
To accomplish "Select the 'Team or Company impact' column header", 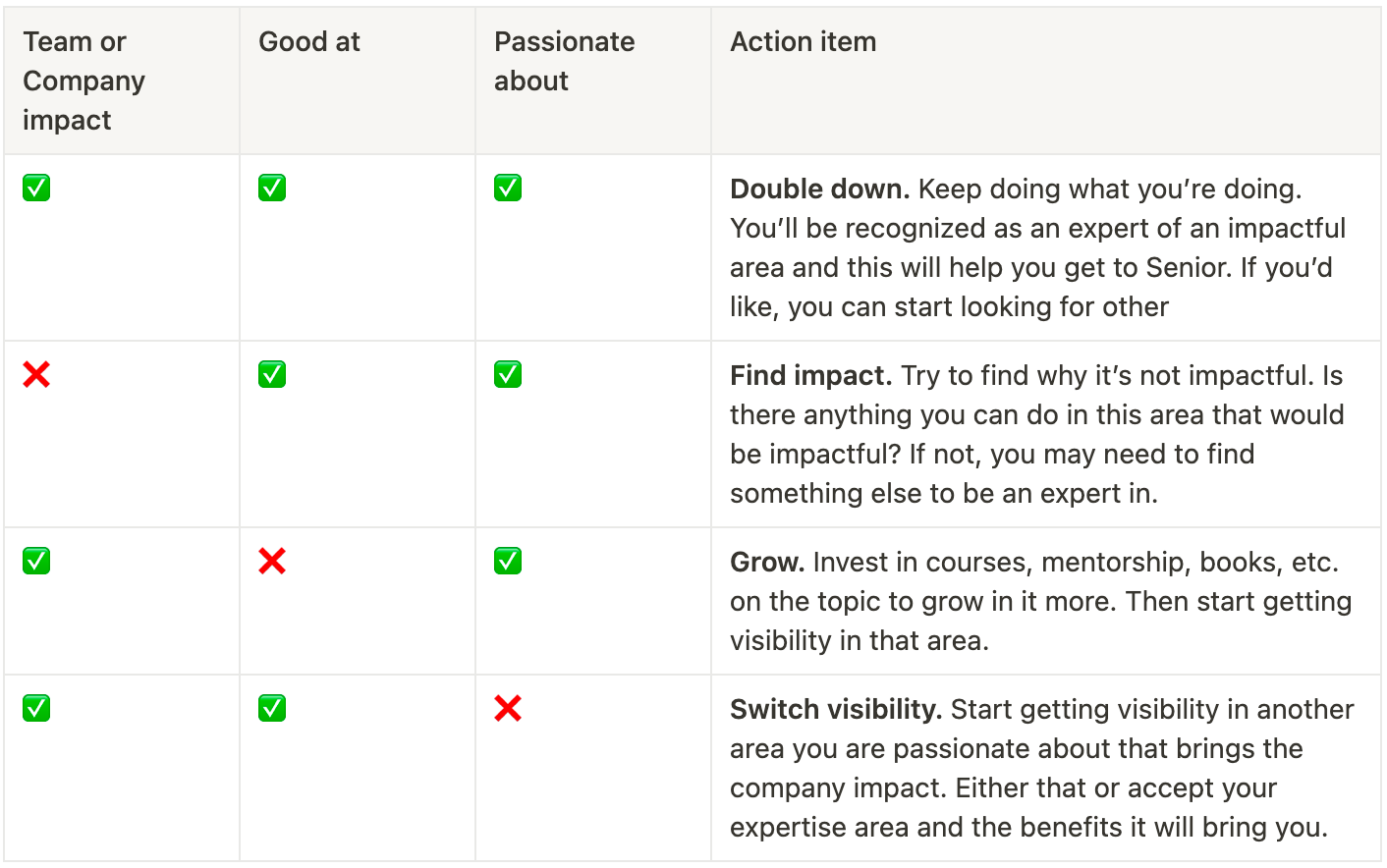I will point(122,81).
